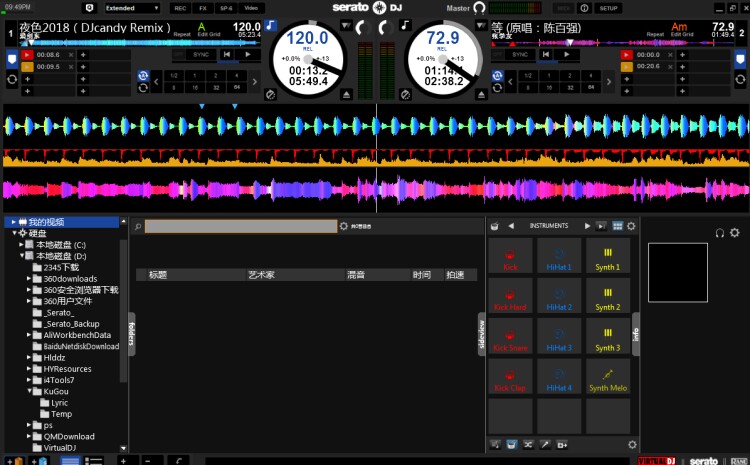
Task: Toggle the reloop icon on deck 1
Action: click(x=143, y=88)
